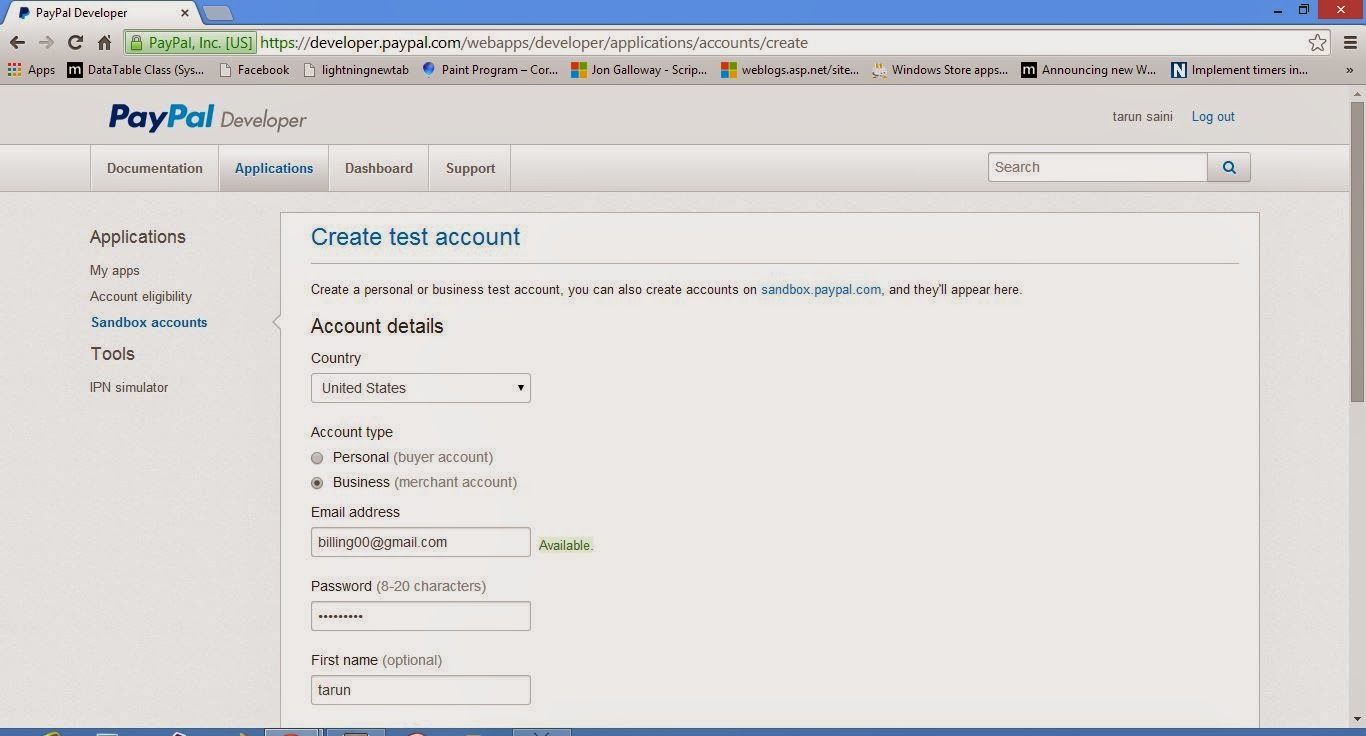Open the Country dropdown showing United States
Viewport: 1366px width, 736px height.
coord(421,388)
